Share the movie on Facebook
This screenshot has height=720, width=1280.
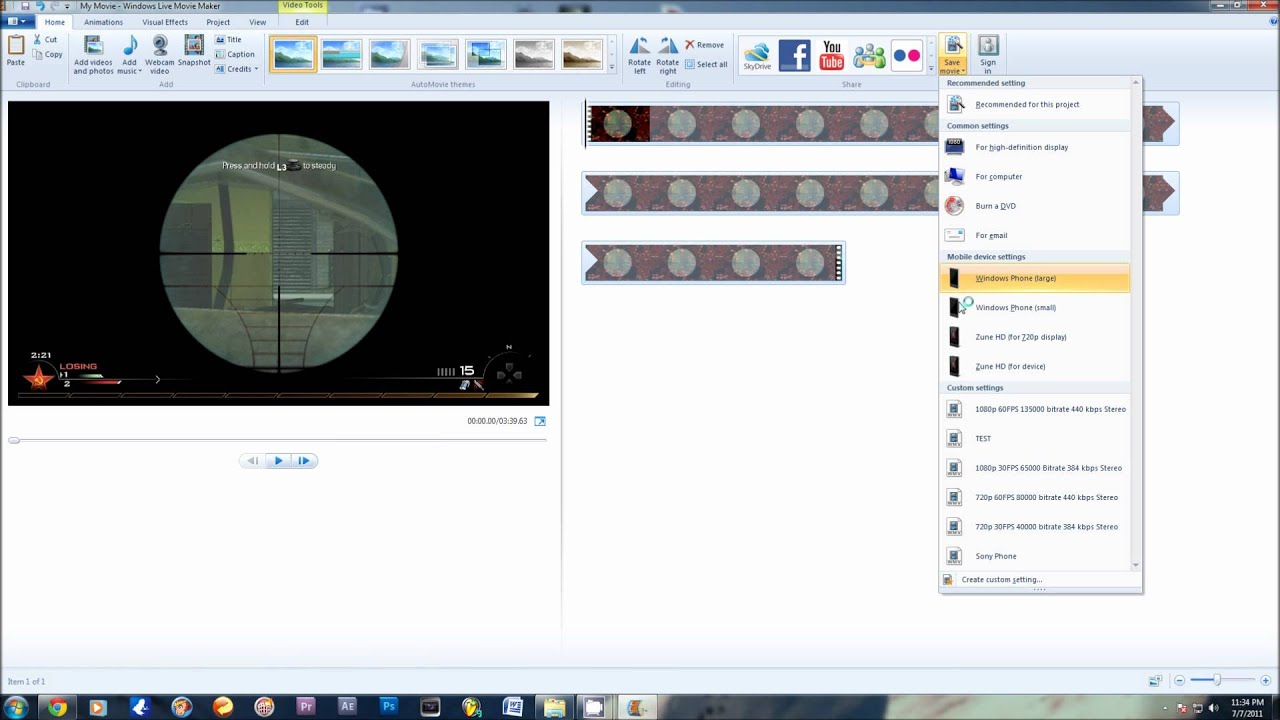coord(794,56)
